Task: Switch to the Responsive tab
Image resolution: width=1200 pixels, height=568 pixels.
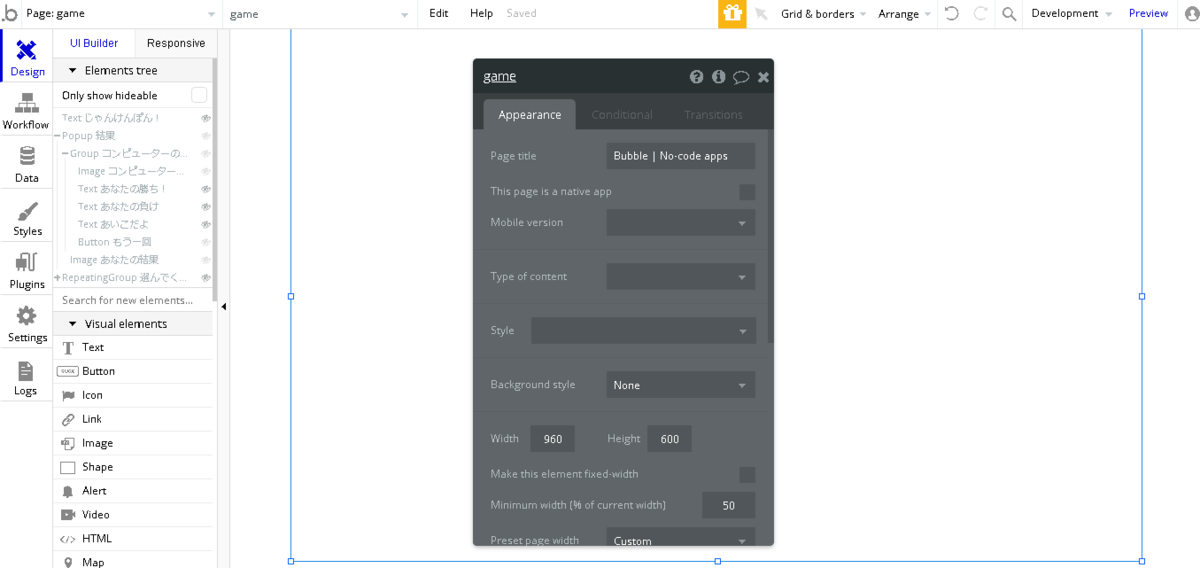Action: click(x=176, y=43)
